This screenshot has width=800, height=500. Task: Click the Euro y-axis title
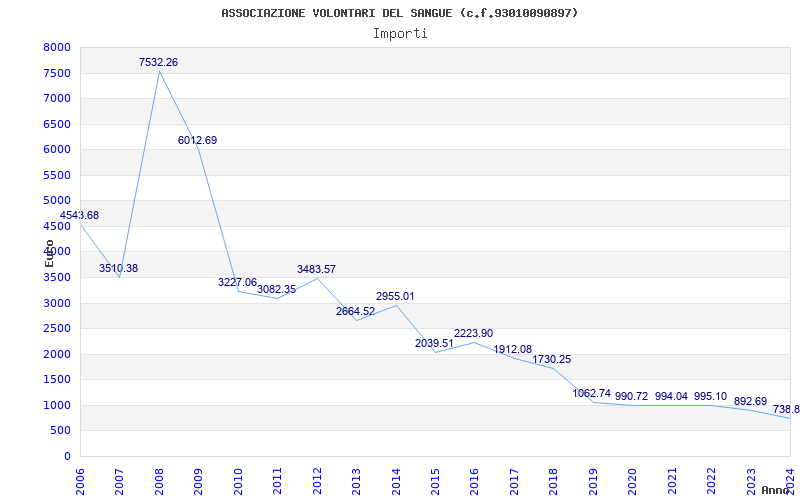point(49,254)
